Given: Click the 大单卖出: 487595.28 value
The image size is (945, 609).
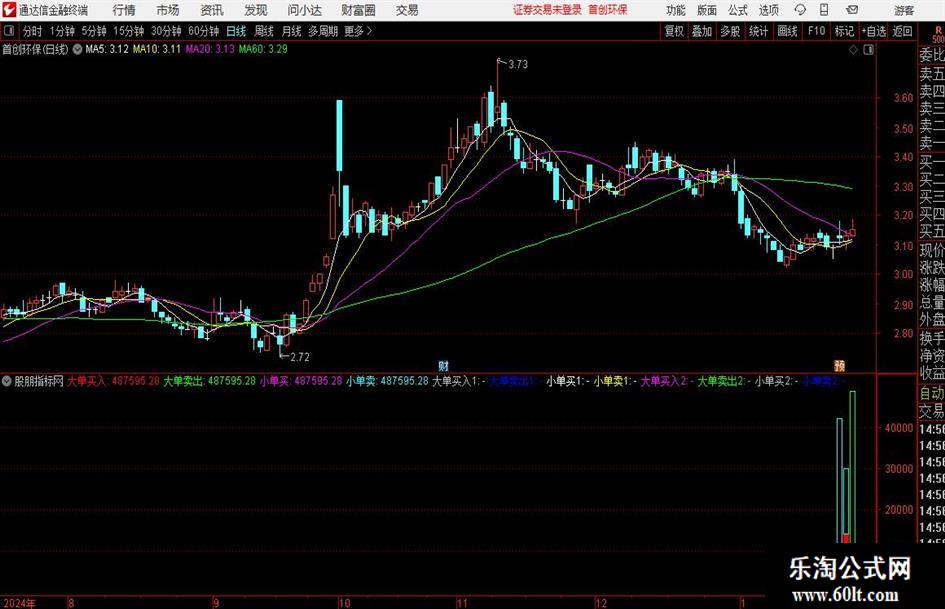Looking at the screenshot, I should 210,381.
